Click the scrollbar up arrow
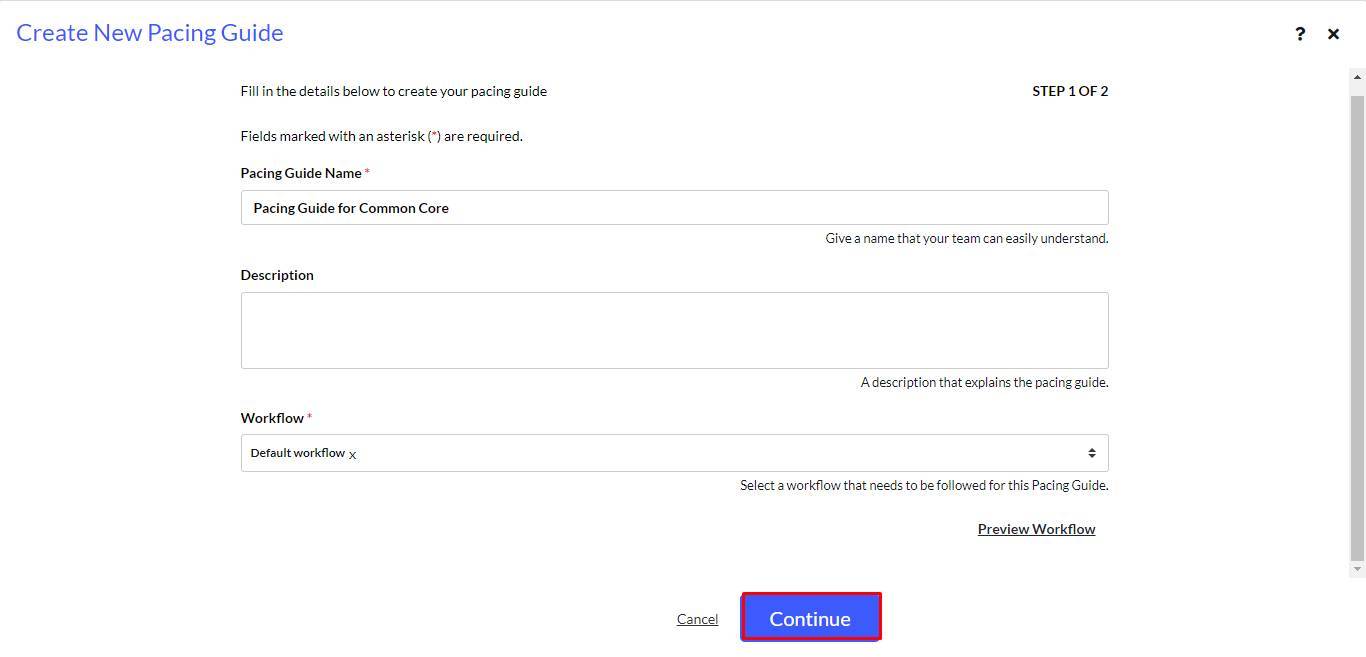1366x657 pixels. point(1357,77)
